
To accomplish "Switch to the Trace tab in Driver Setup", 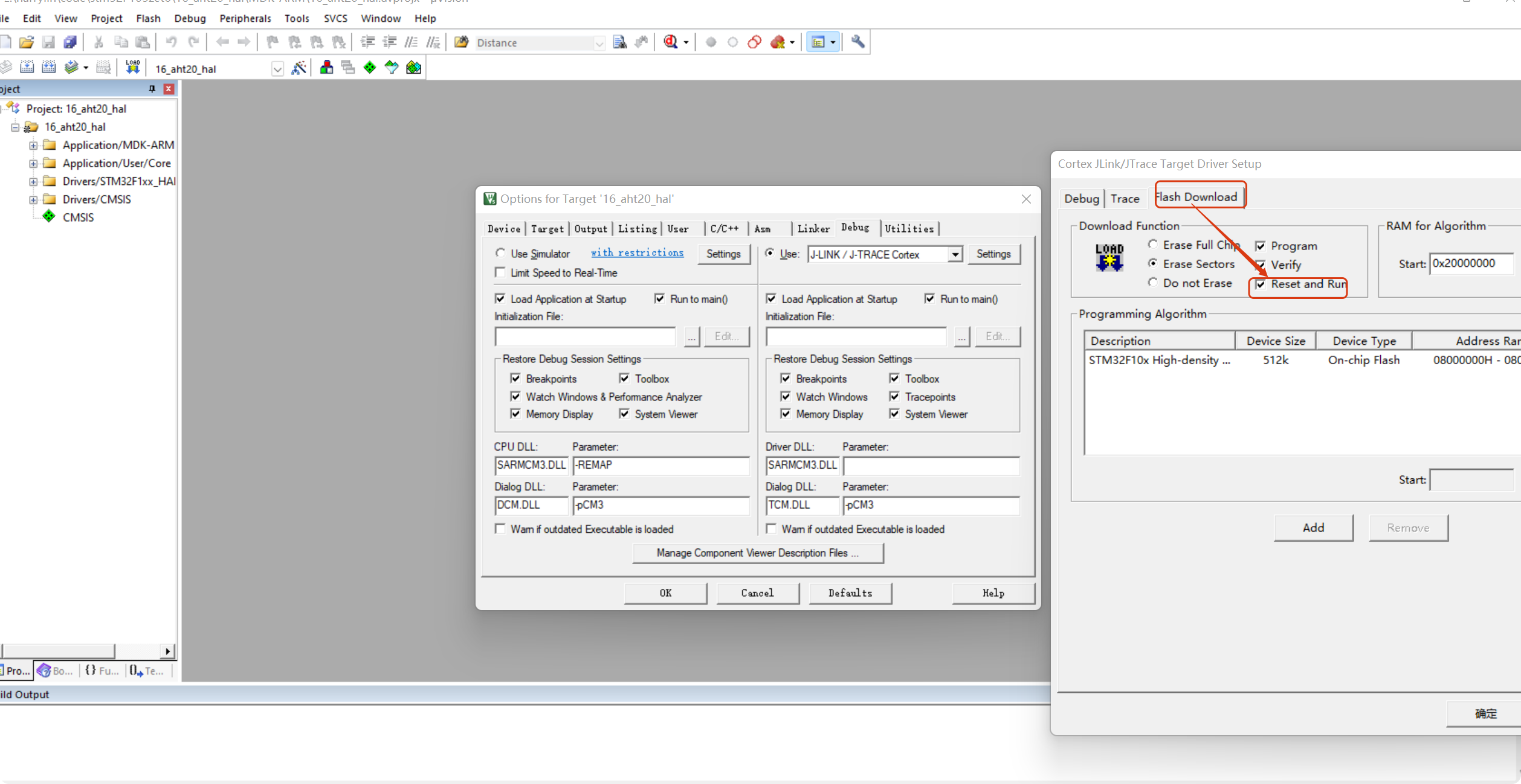I will pos(1125,198).
